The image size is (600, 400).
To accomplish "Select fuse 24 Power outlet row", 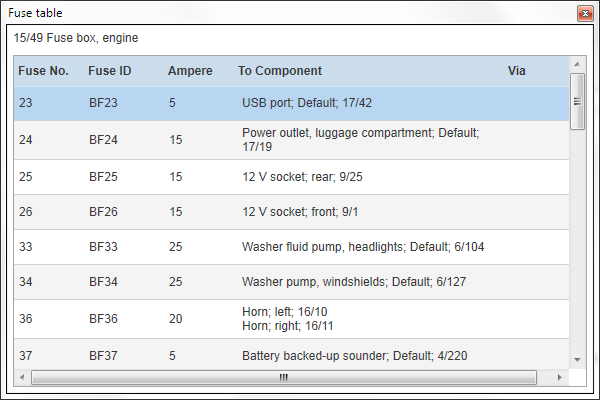I will pos(292,140).
